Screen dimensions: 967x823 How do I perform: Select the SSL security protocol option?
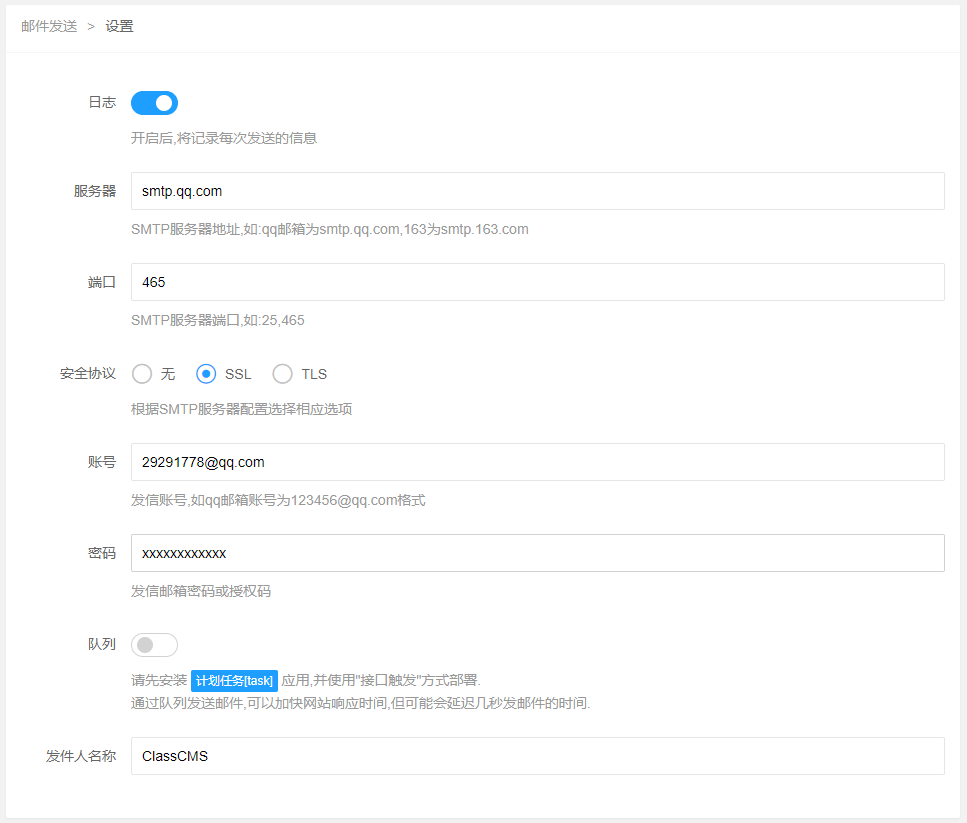tap(223, 374)
